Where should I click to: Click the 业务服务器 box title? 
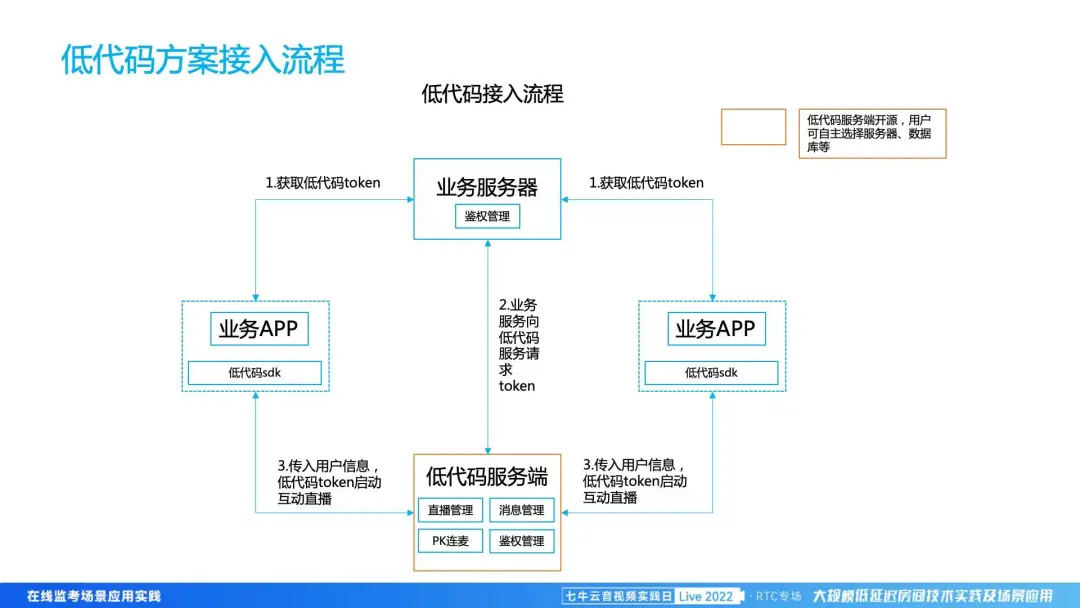point(487,187)
